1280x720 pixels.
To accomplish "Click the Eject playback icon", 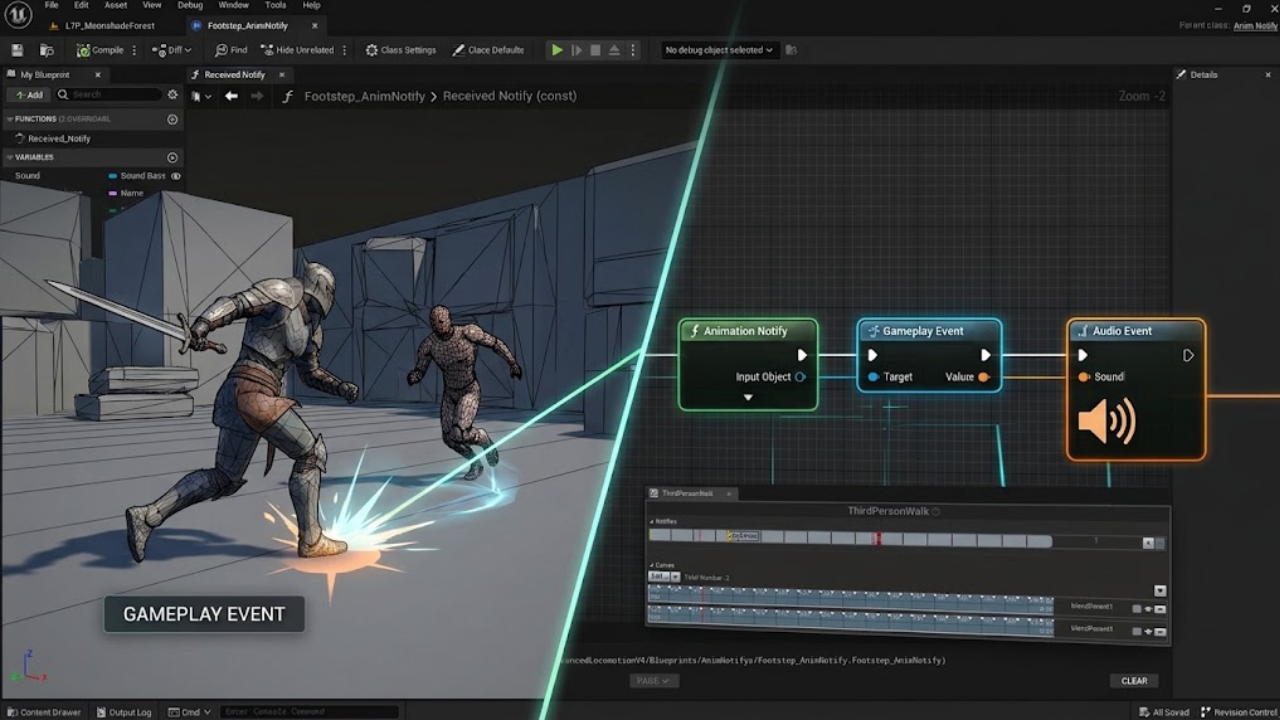I will (614, 50).
